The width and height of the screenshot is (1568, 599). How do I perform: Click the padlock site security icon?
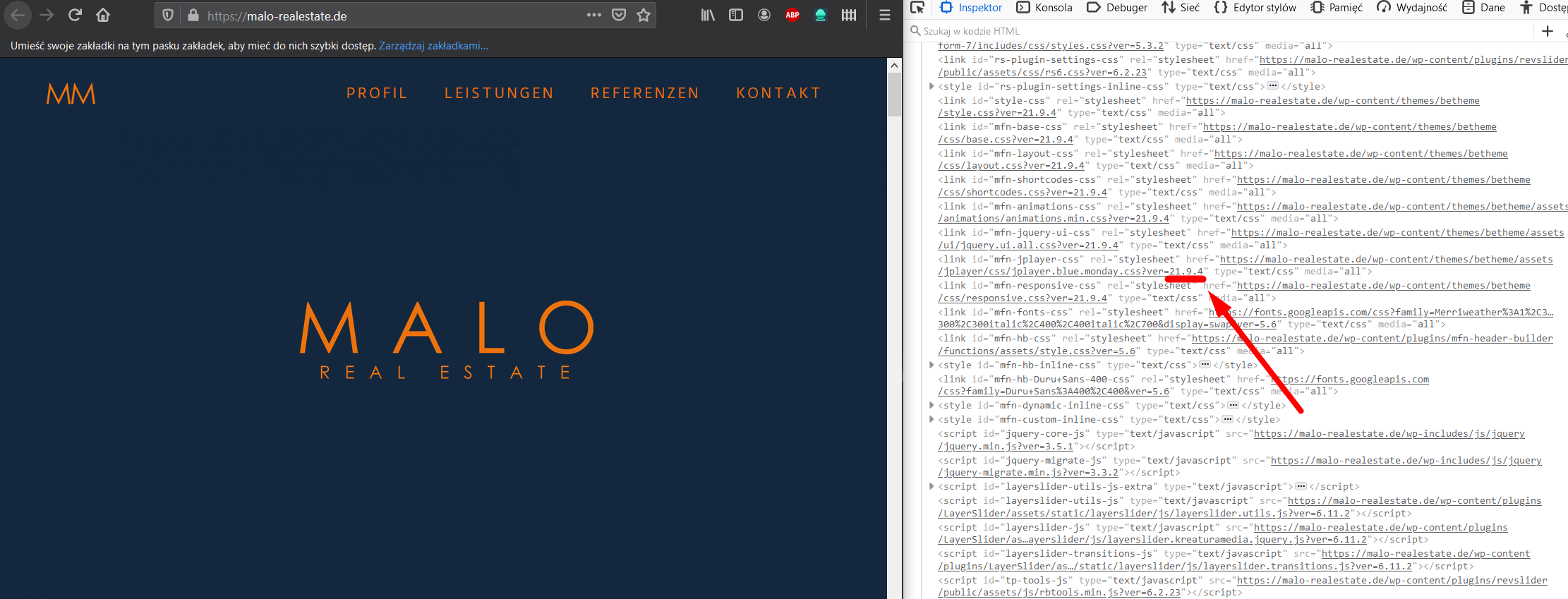193,15
